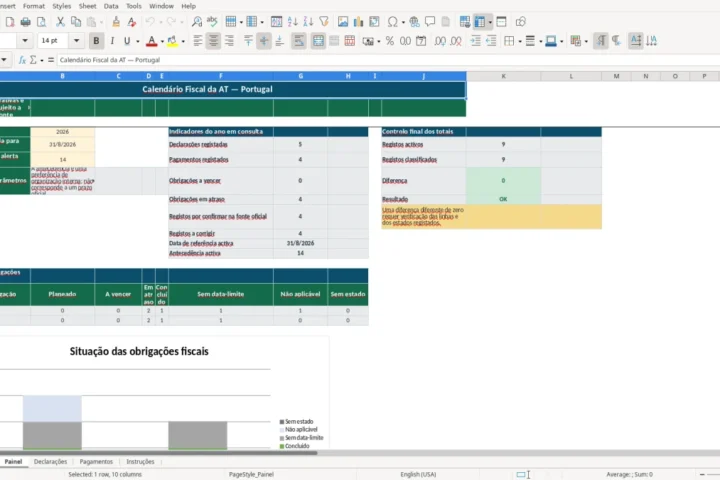Activate the Clone Formatting paintbrush
Image resolution: width=720 pixels, height=480 pixels.
pos(116,22)
